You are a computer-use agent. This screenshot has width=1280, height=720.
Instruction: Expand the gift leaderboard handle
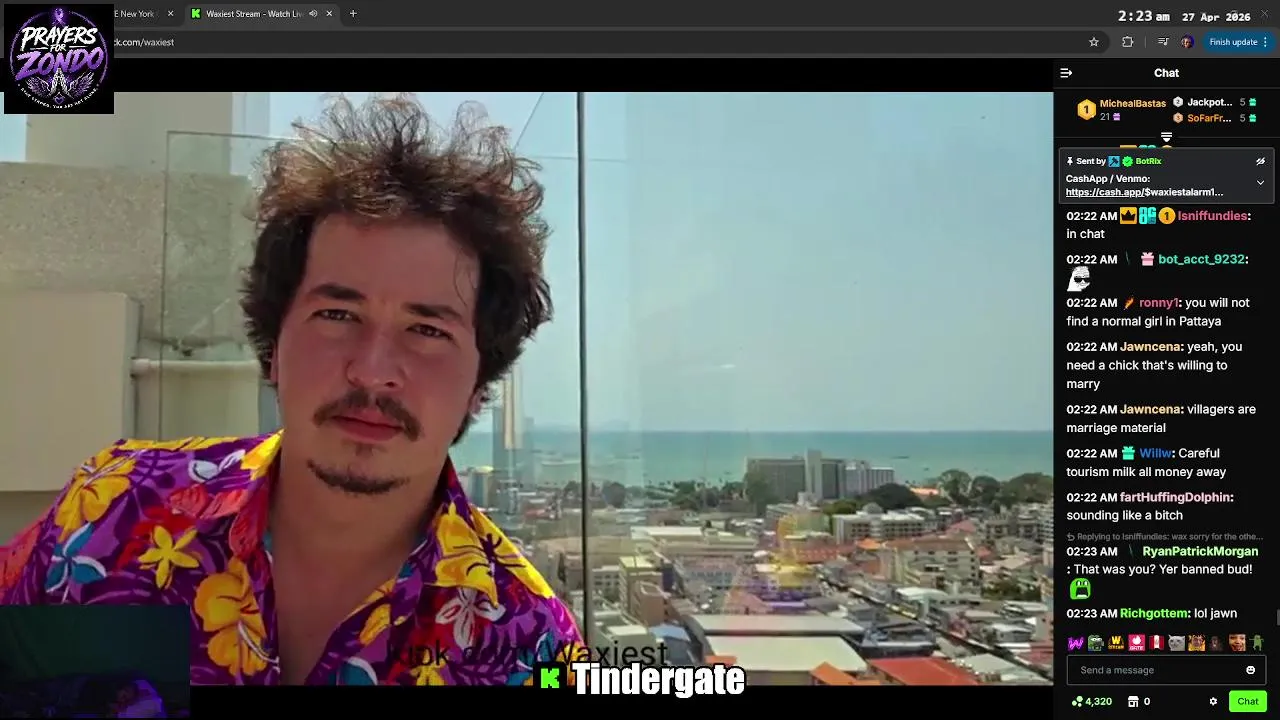pyautogui.click(x=1166, y=137)
